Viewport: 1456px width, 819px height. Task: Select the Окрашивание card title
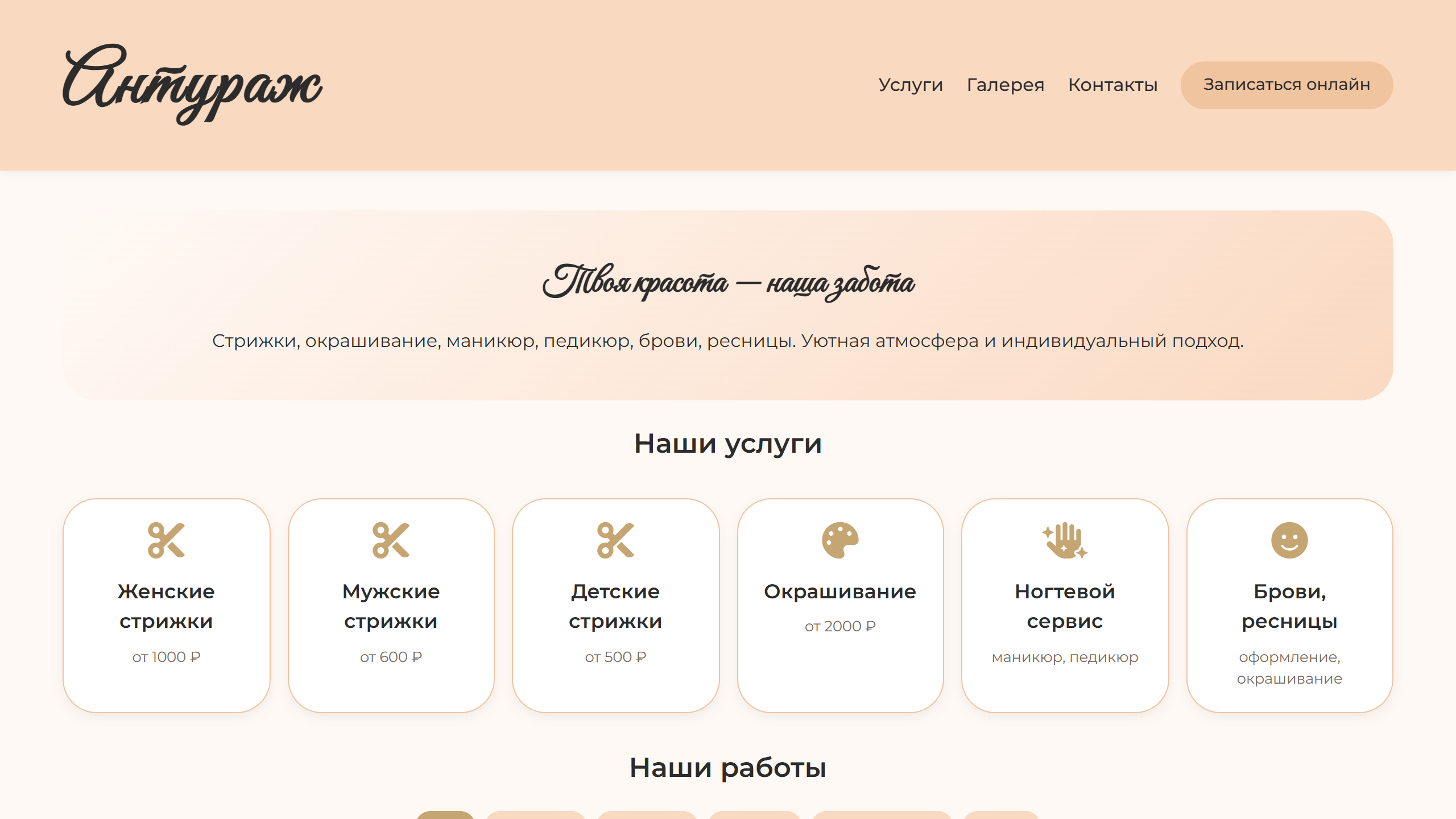pyautogui.click(x=840, y=591)
